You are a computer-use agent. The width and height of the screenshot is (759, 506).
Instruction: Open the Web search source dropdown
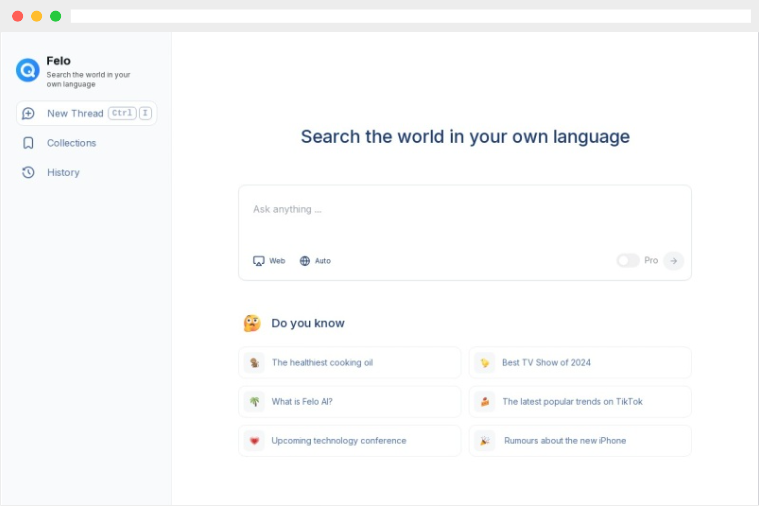click(269, 261)
